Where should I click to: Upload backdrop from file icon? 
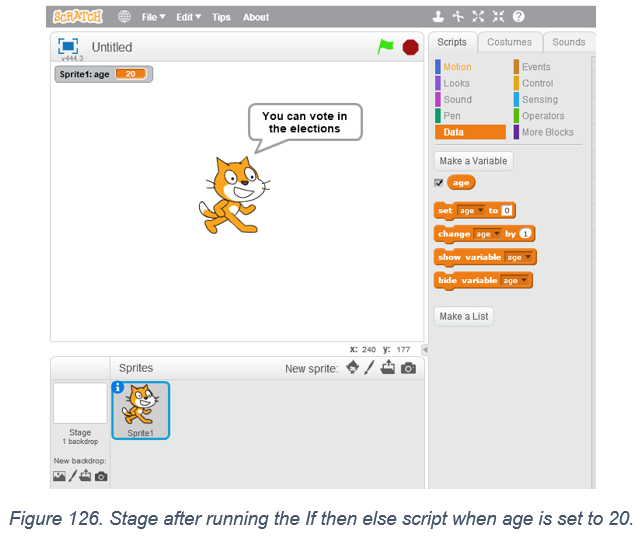tap(85, 476)
